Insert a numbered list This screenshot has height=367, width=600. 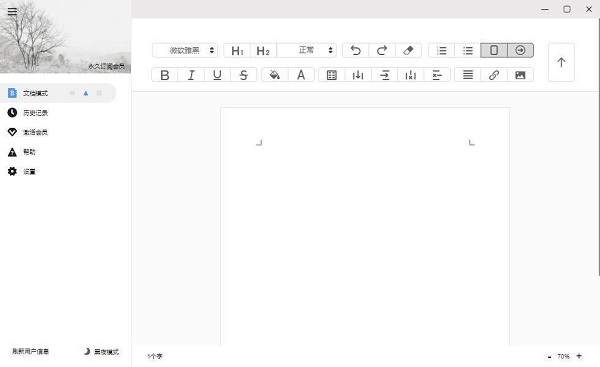442,50
